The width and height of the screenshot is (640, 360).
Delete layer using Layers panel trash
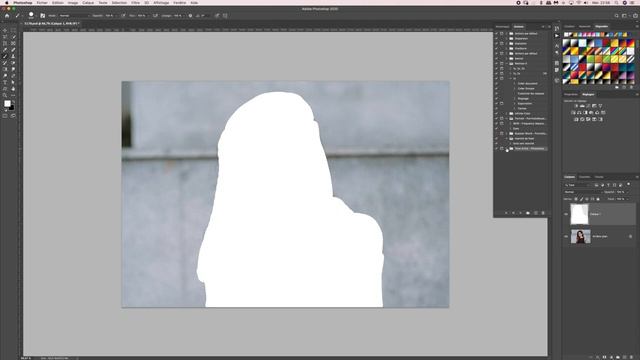coord(631,357)
